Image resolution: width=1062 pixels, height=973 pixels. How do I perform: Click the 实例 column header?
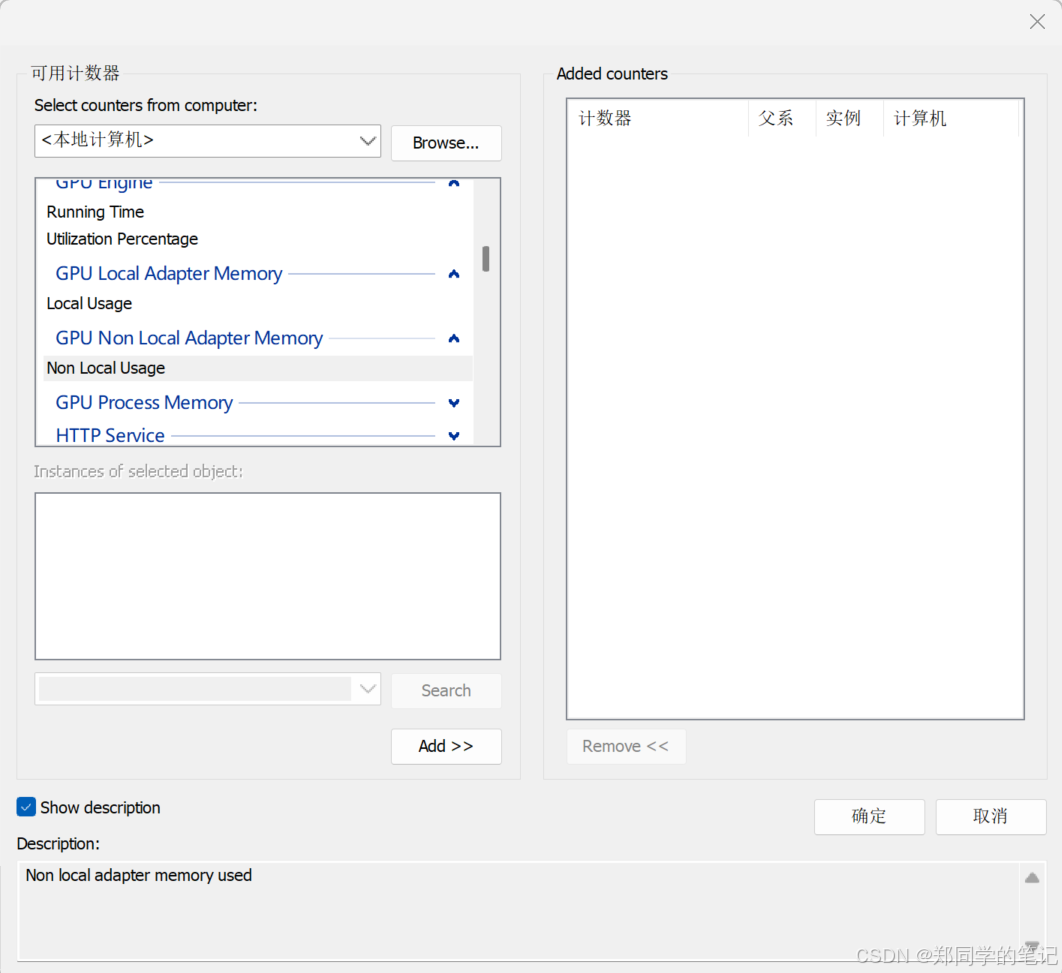click(x=849, y=118)
